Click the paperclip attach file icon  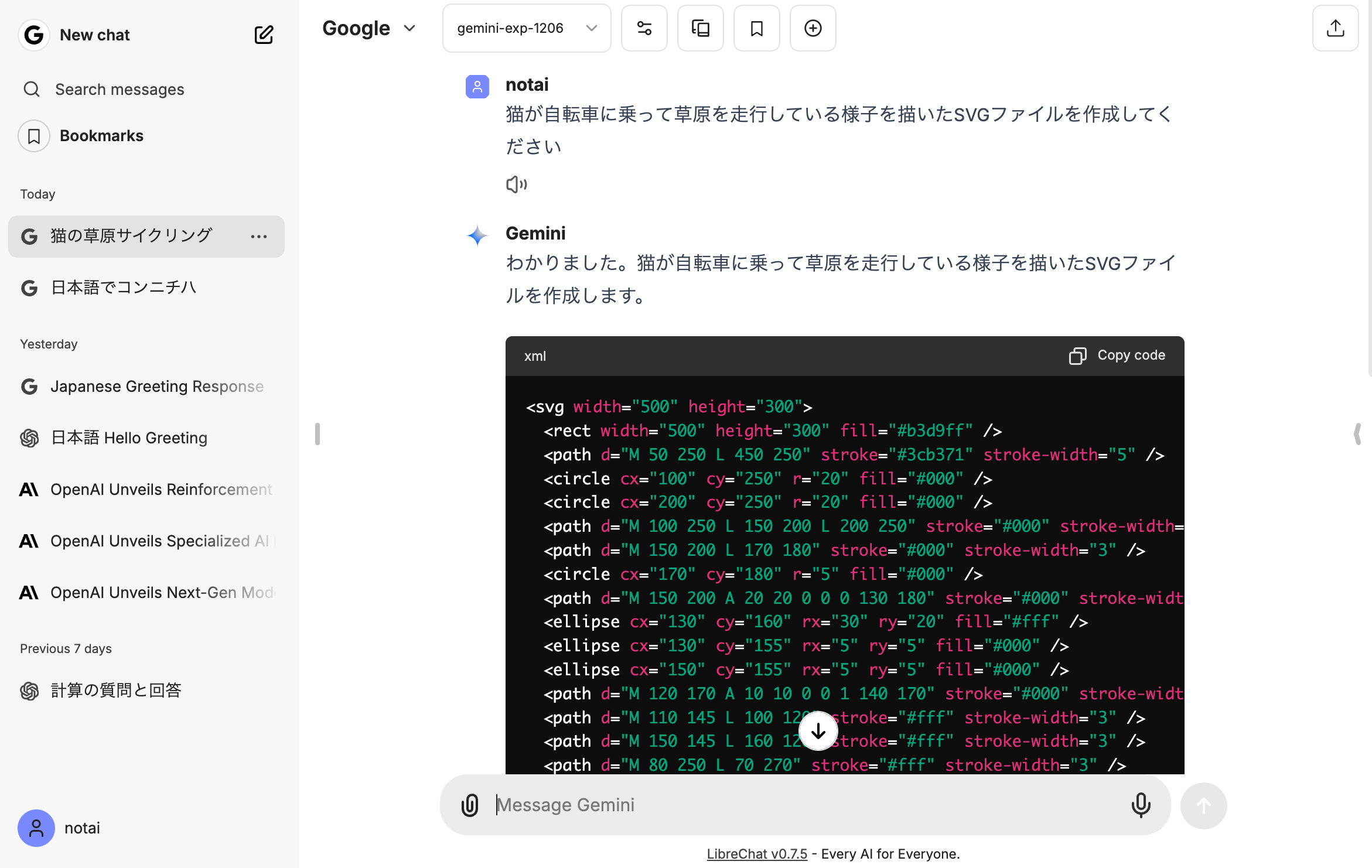470,805
